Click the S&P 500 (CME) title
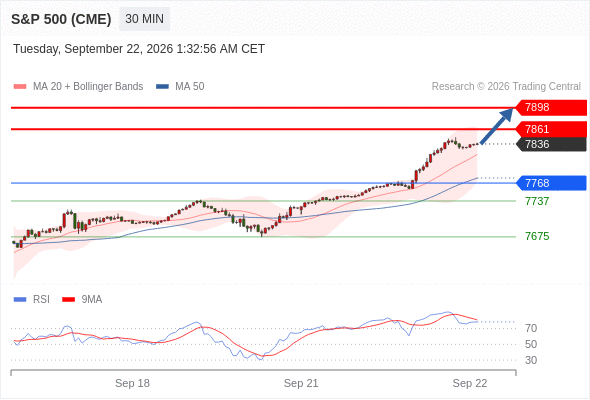Viewport: 590px width, 400px height. (61, 19)
